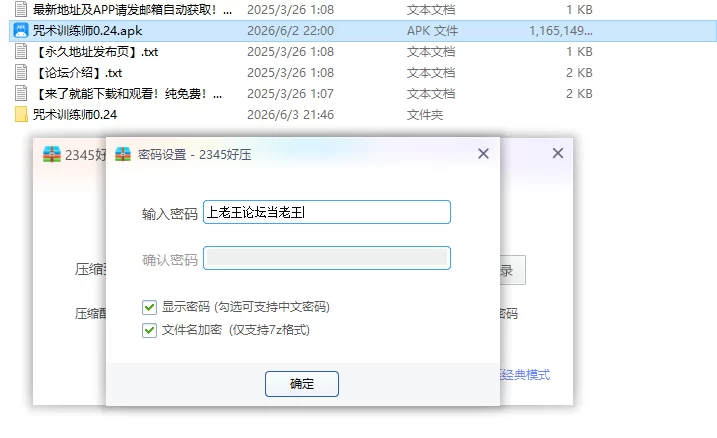
Task: Click the date 2026/6/2 22:00
Action: [290, 31]
